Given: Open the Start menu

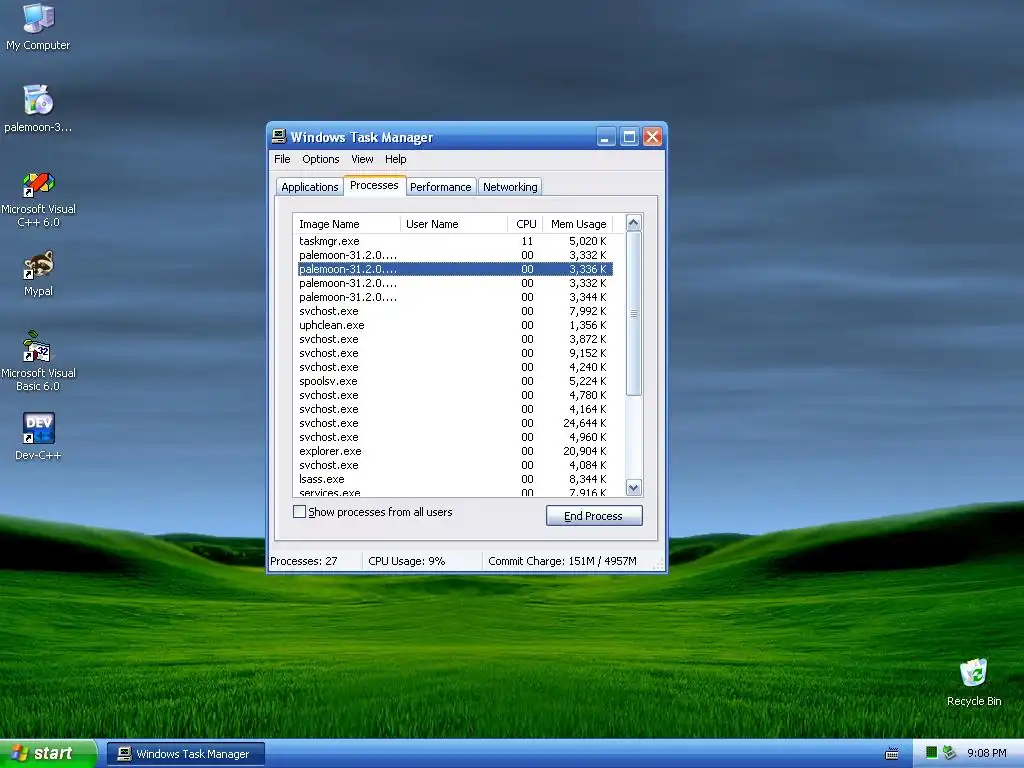Looking at the screenshot, I should click(x=48, y=754).
